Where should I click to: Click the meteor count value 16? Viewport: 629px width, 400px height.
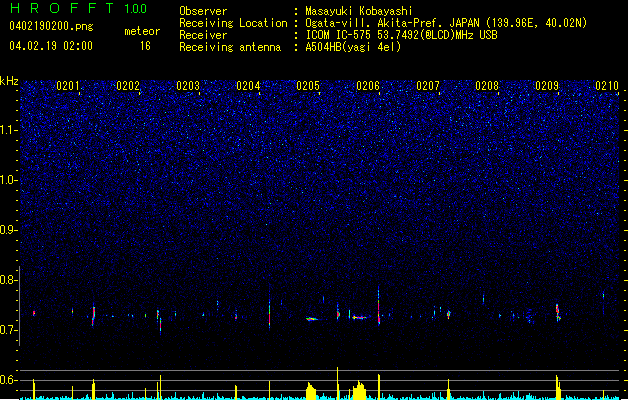(145, 46)
